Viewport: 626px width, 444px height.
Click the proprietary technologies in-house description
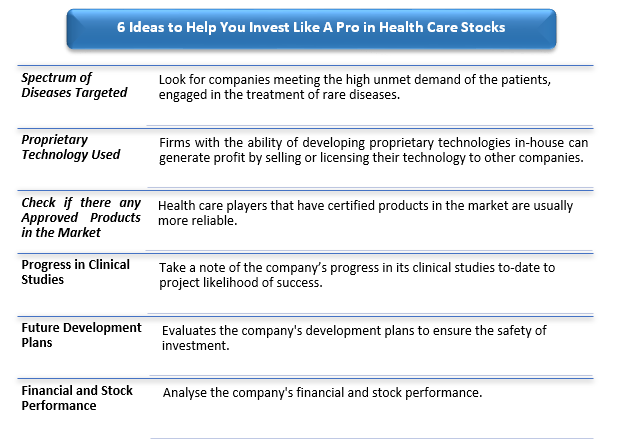(x=373, y=150)
